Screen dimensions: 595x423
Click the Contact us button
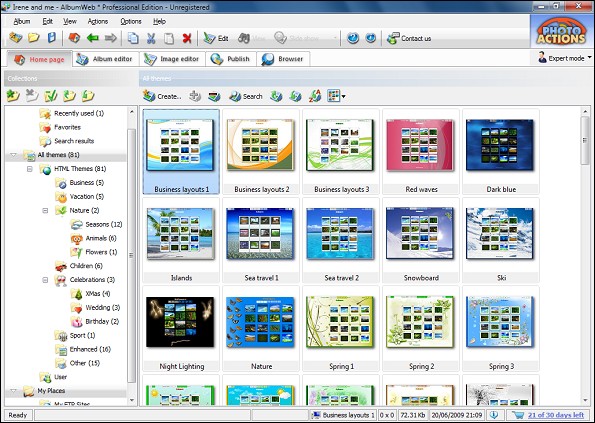click(409, 38)
